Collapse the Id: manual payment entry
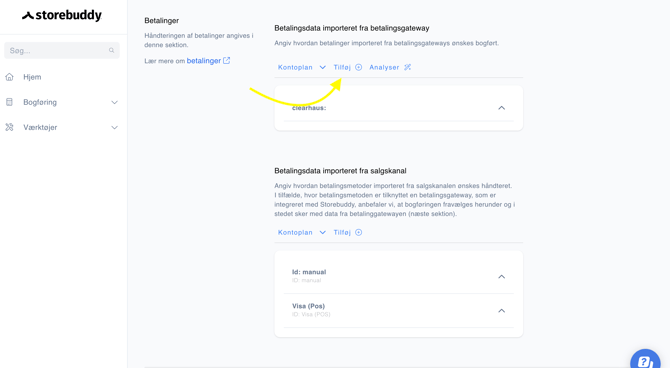The width and height of the screenshot is (670, 368). 502,277
